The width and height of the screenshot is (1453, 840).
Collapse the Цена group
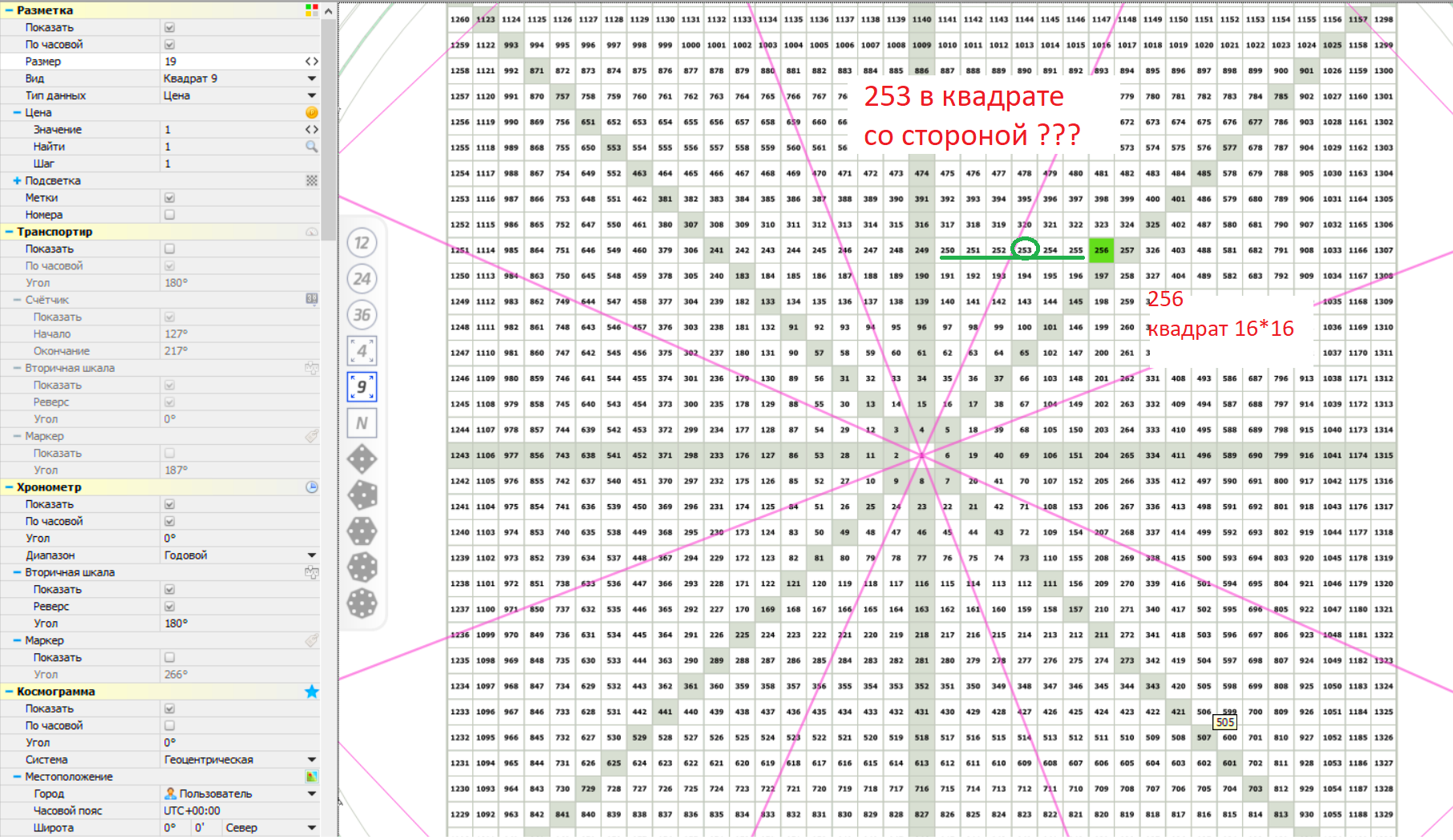[17, 112]
